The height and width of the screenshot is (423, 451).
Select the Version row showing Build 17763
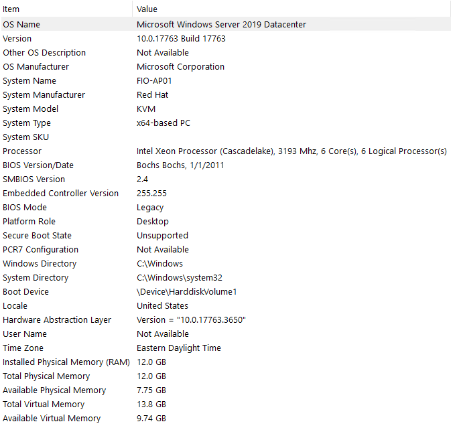point(225,39)
